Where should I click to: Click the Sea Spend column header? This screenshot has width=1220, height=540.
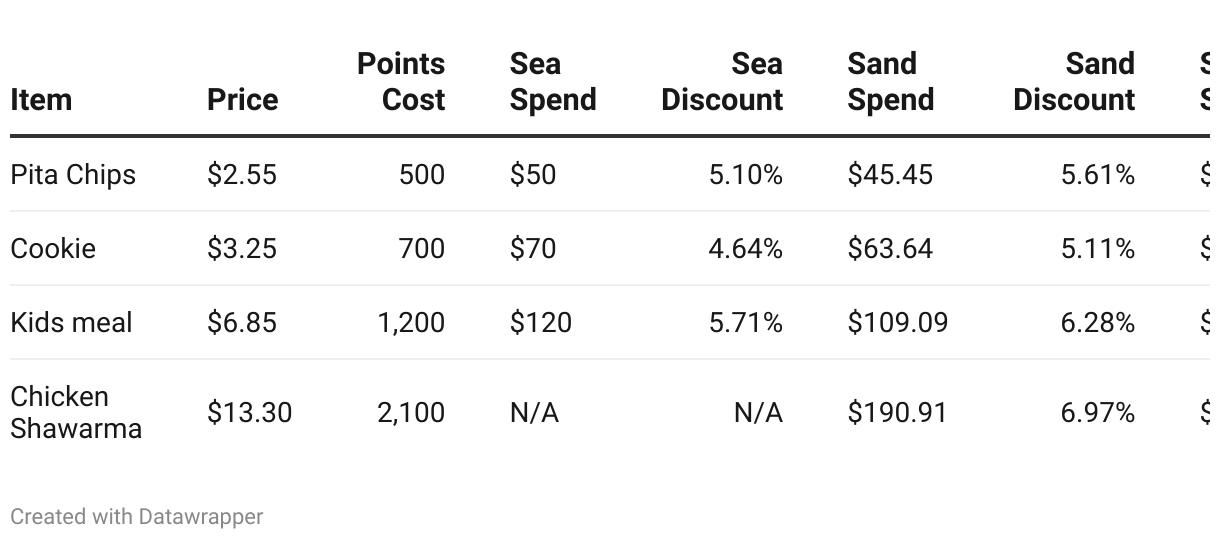pyautogui.click(x=552, y=82)
